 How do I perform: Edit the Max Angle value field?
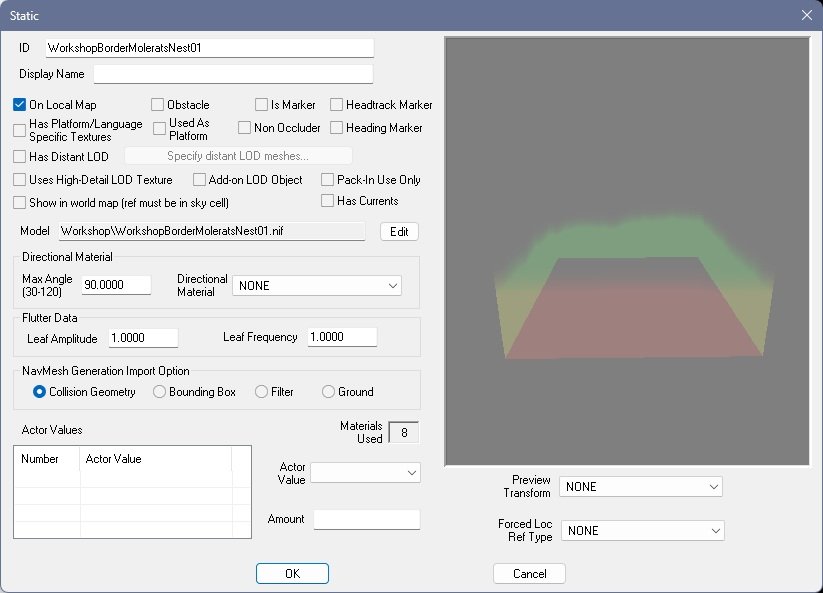(x=116, y=285)
